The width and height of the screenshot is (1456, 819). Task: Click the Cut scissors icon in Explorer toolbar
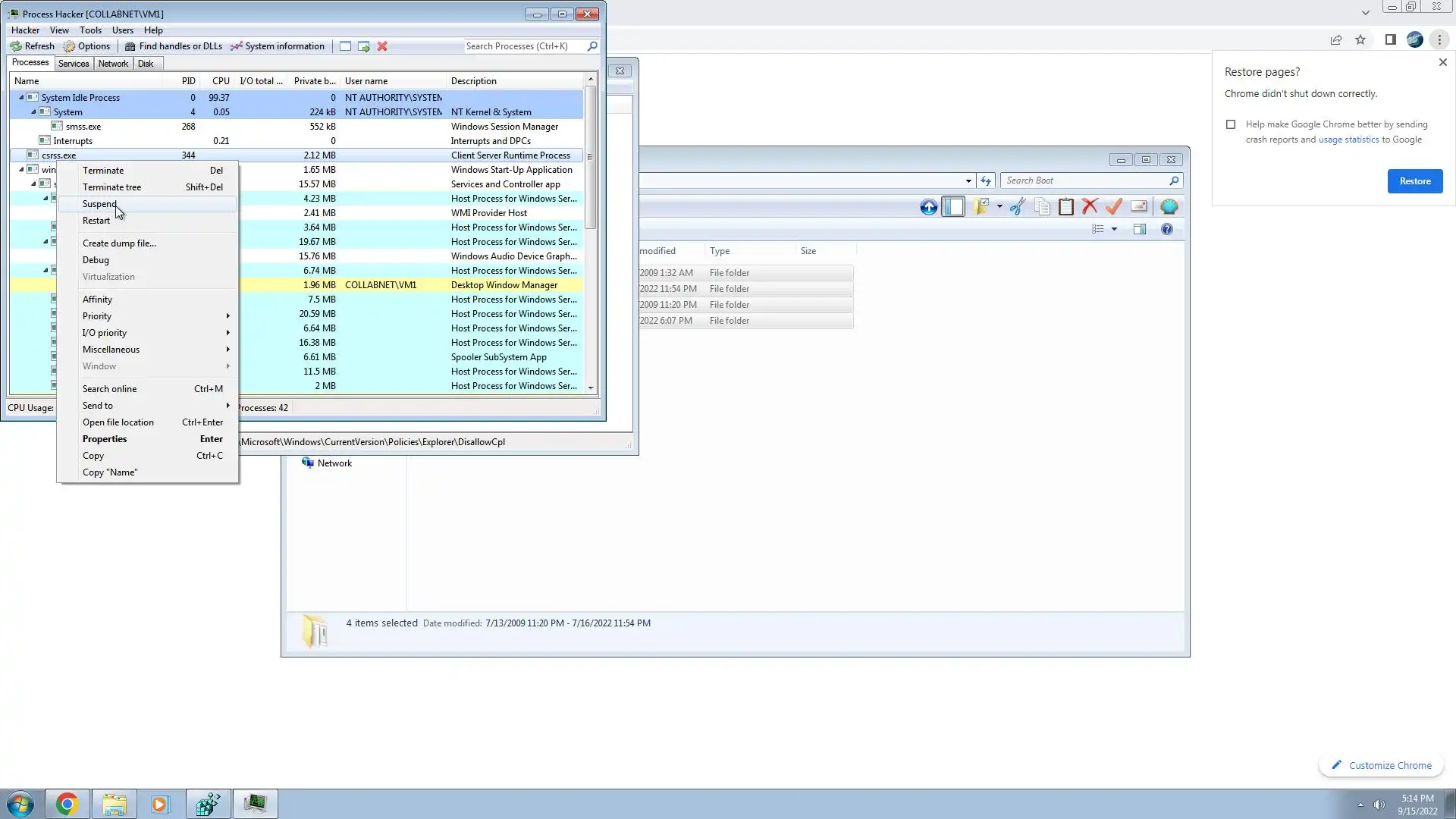click(1018, 206)
